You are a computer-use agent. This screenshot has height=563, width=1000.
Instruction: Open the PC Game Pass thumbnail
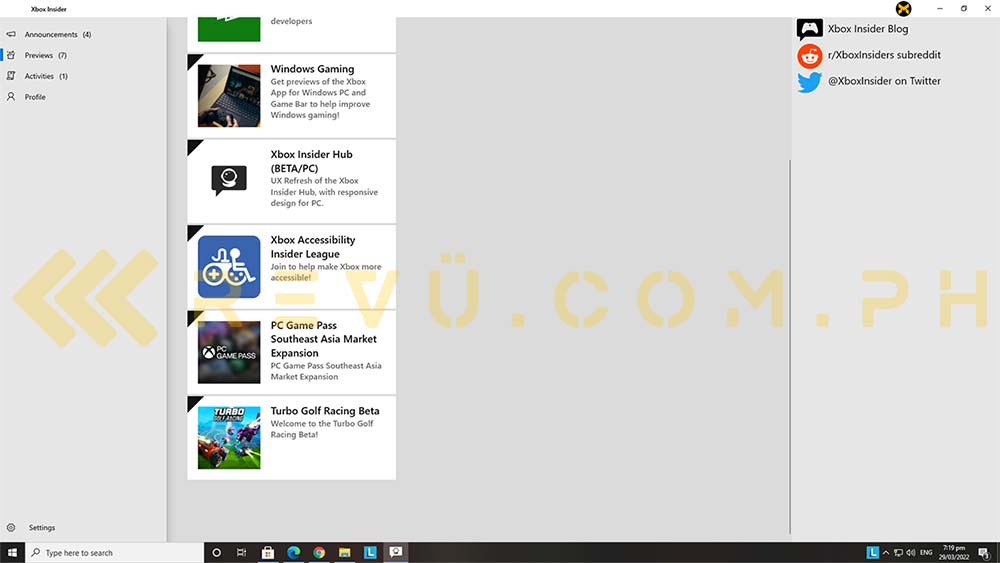[x=229, y=352]
